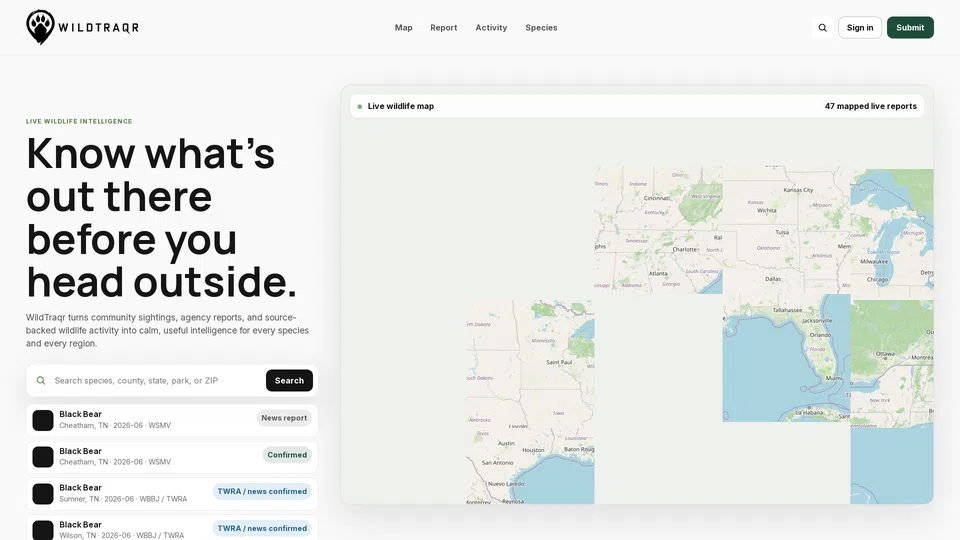This screenshot has width=960, height=540.
Task: Click the LIVE WILDLIFE INTELLIGENCE label
Action: (79, 121)
